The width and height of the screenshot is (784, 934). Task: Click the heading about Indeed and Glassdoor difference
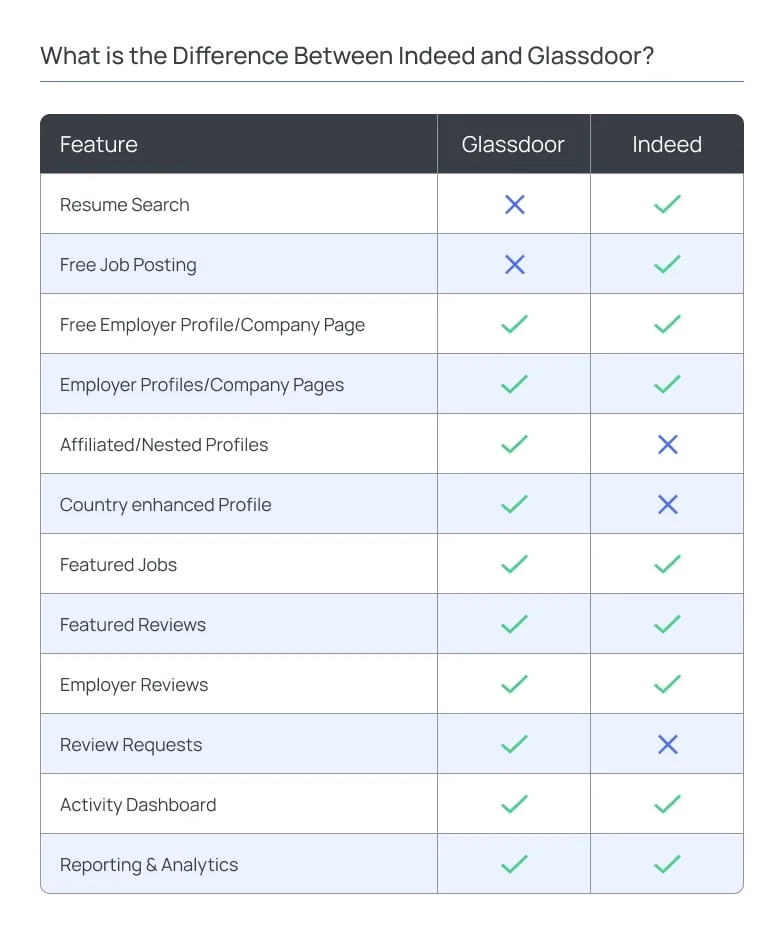347,56
